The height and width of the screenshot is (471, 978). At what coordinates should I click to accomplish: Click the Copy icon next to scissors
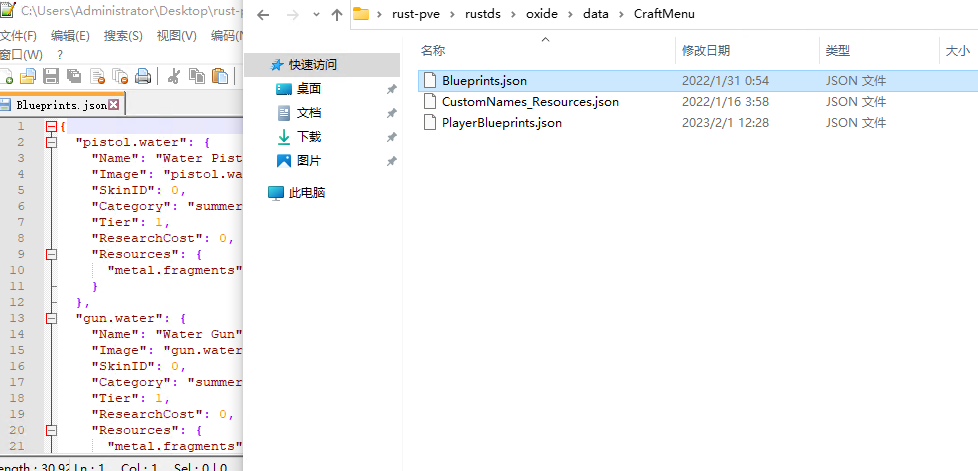pos(196,76)
